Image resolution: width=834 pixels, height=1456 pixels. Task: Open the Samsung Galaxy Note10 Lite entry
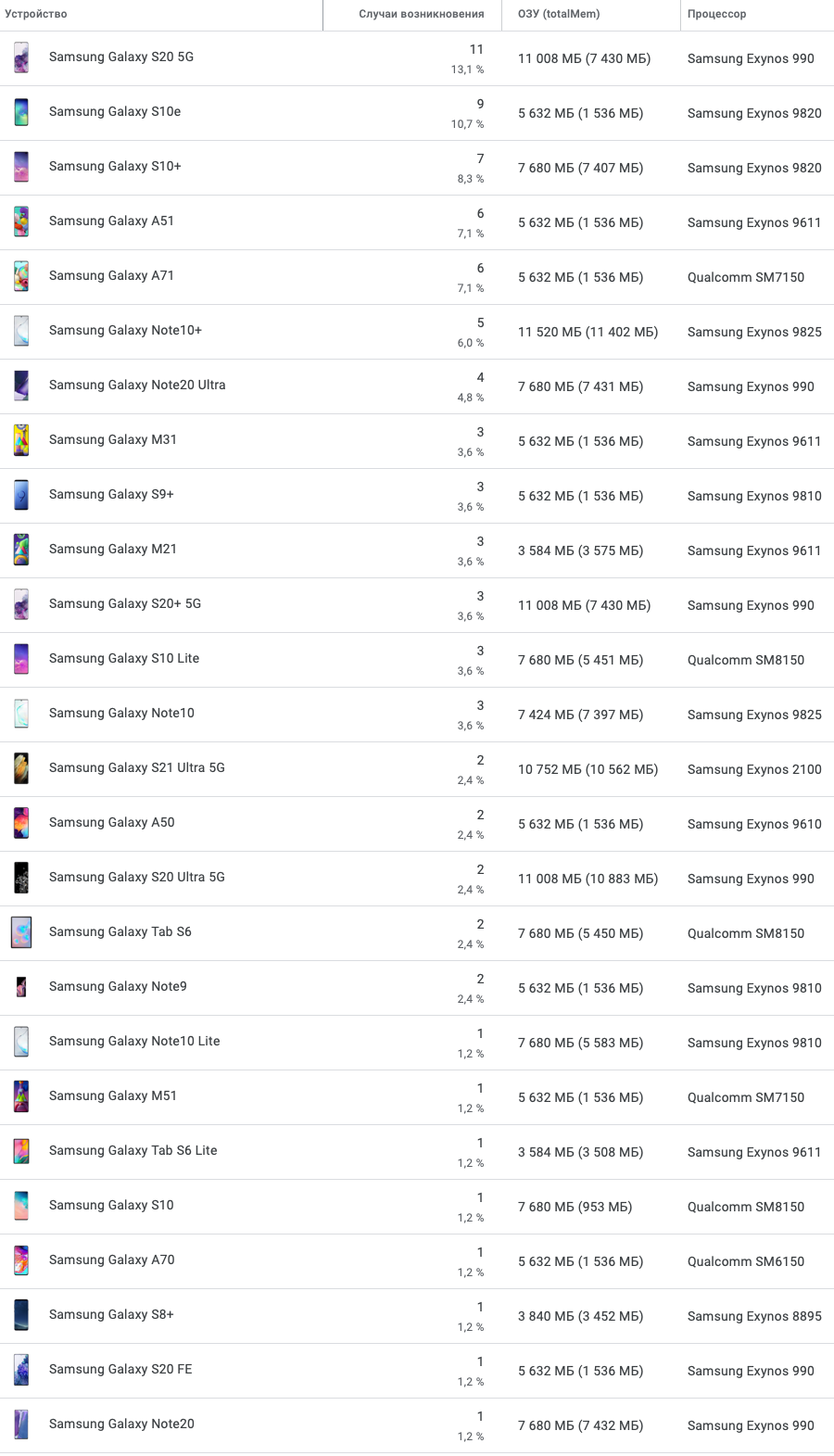[x=134, y=1041]
